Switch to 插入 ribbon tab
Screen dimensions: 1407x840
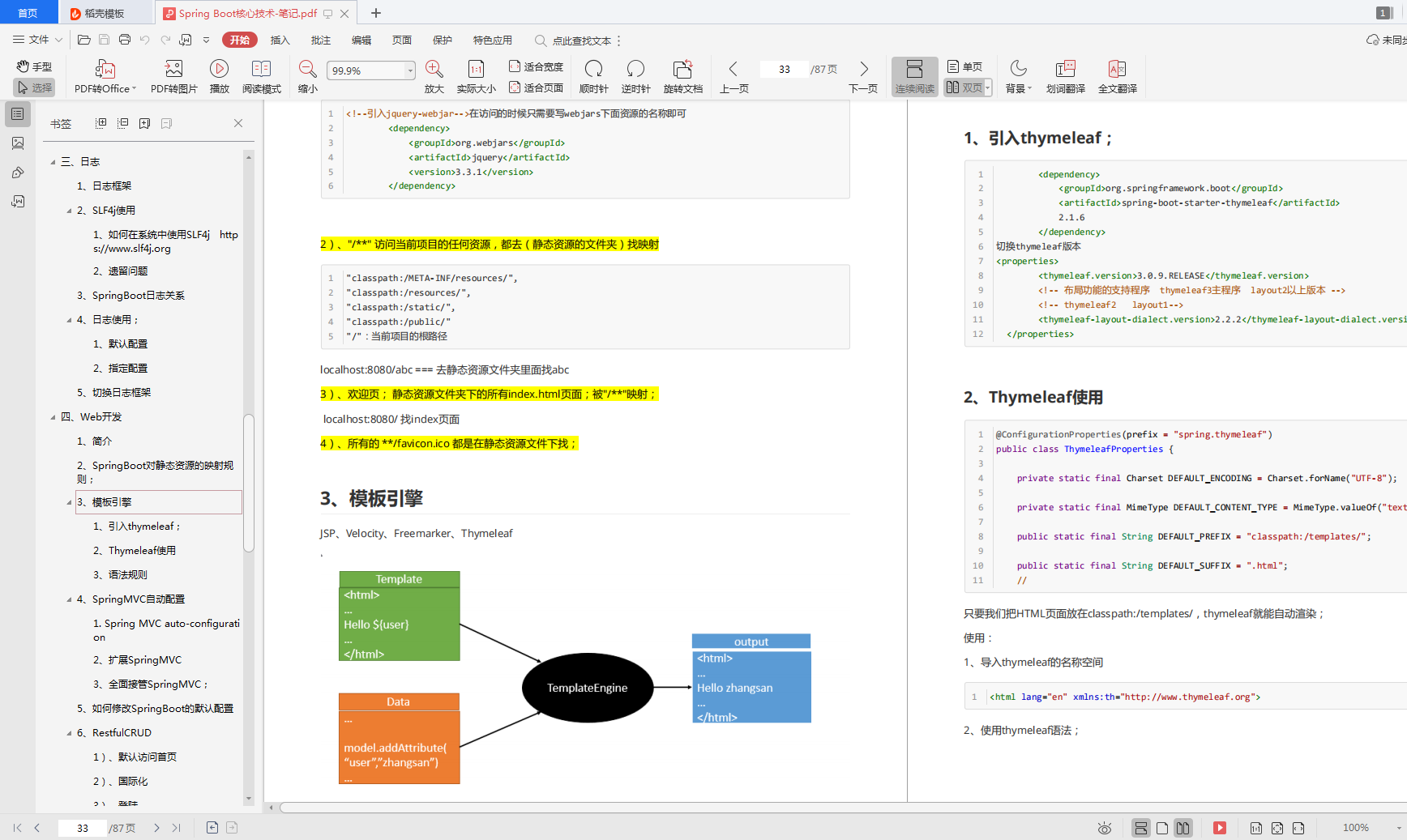click(280, 40)
